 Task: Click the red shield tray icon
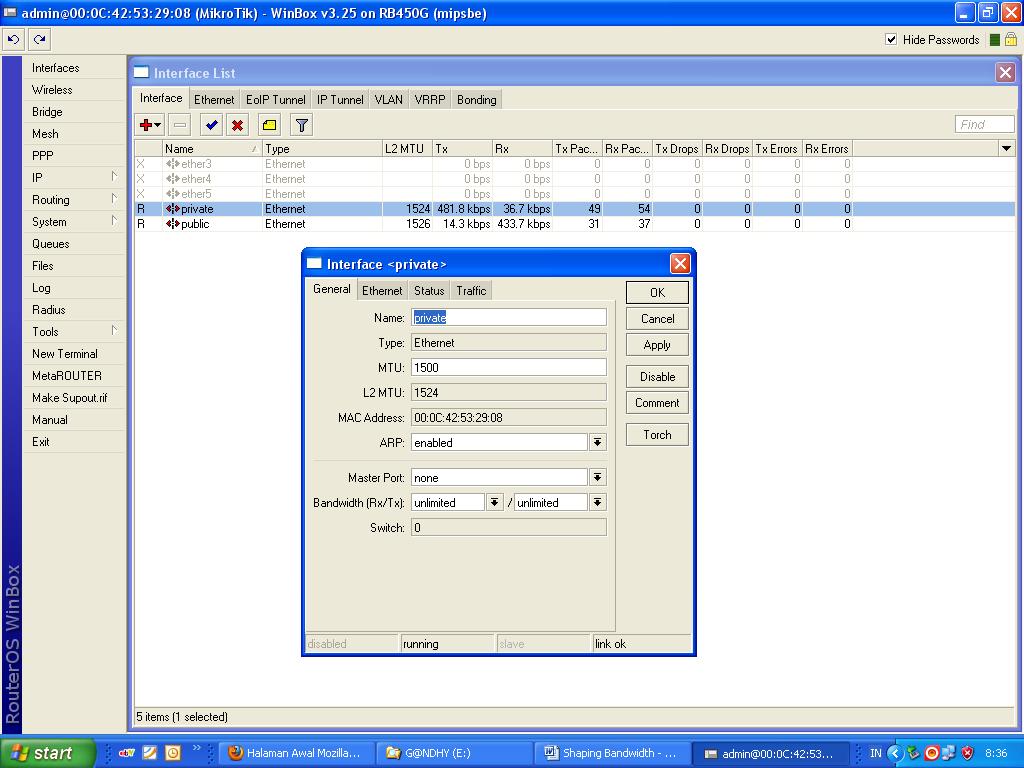[967, 753]
